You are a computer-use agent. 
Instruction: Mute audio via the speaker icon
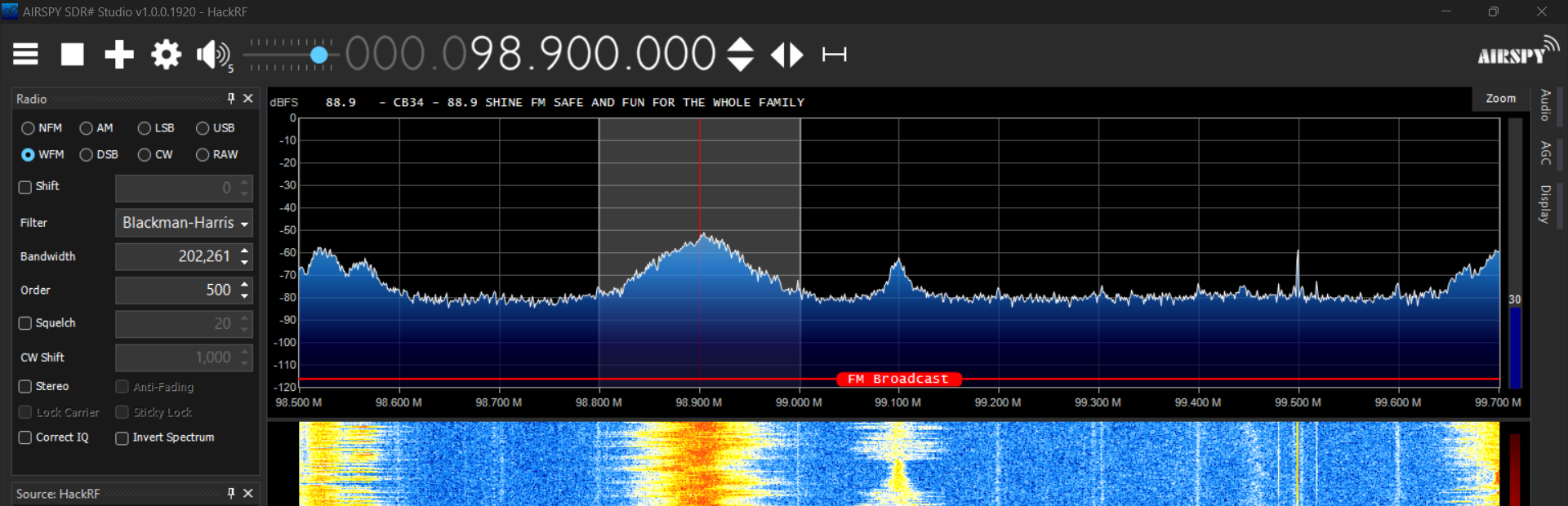213,55
